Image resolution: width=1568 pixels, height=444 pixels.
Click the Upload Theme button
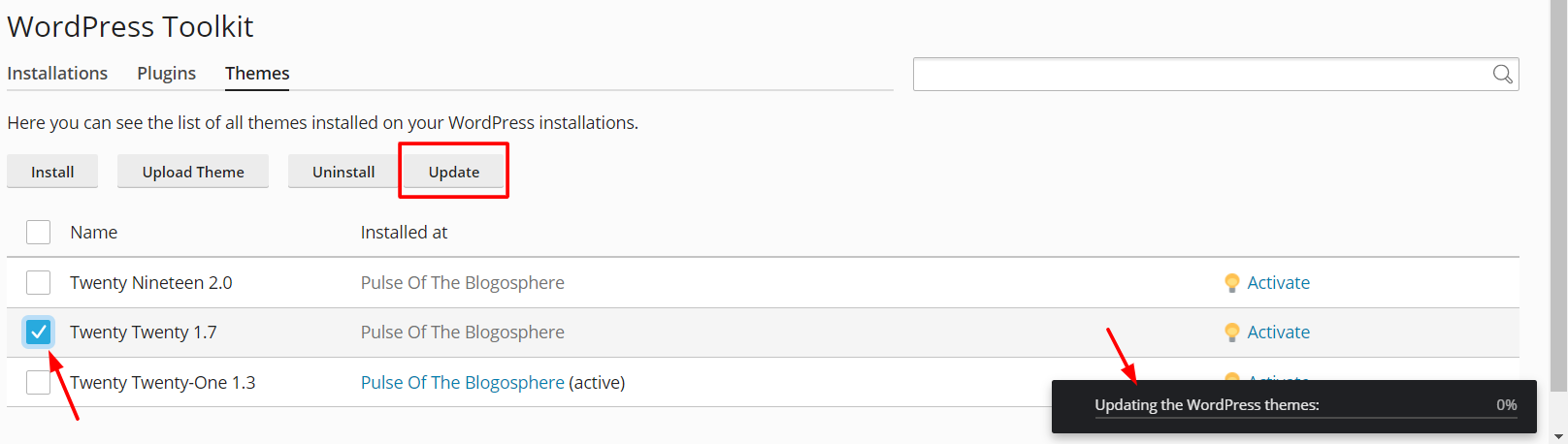tap(193, 172)
